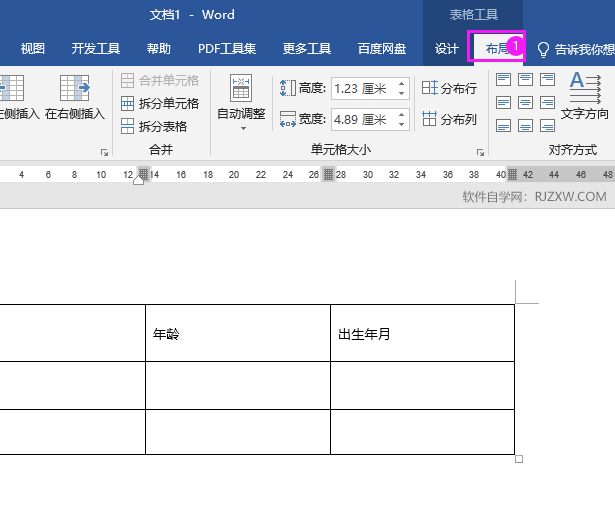Select the 布局 (Layout) tab

(496, 48)
